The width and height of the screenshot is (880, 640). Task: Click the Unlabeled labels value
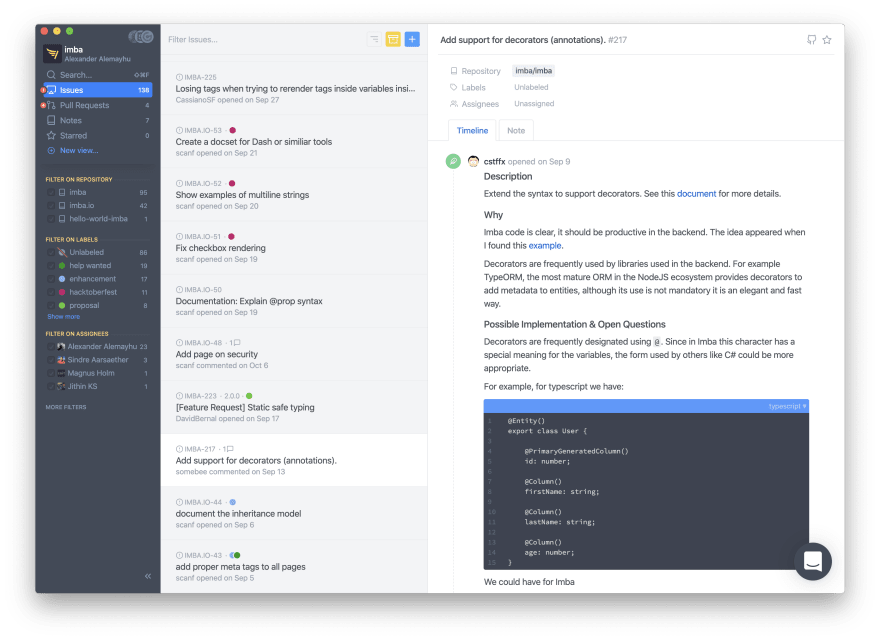click(x=531, y=87)
